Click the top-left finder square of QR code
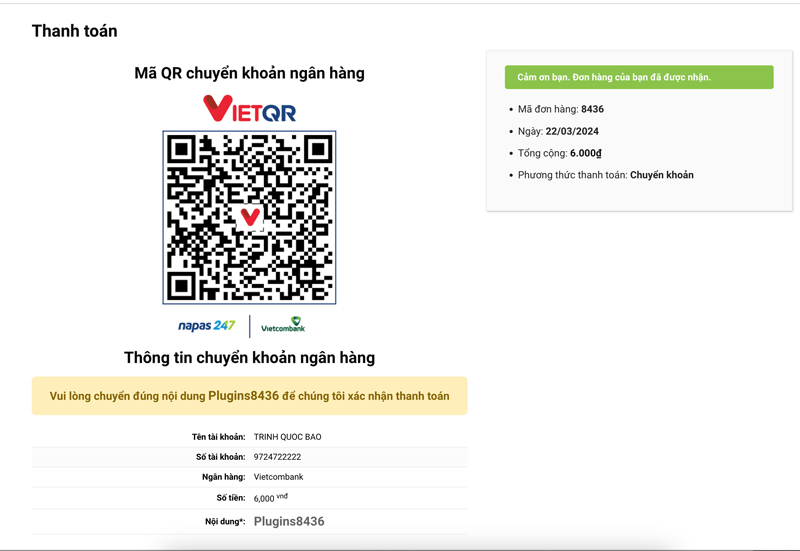Screen dimensions: 800x551 click(180, 150)
